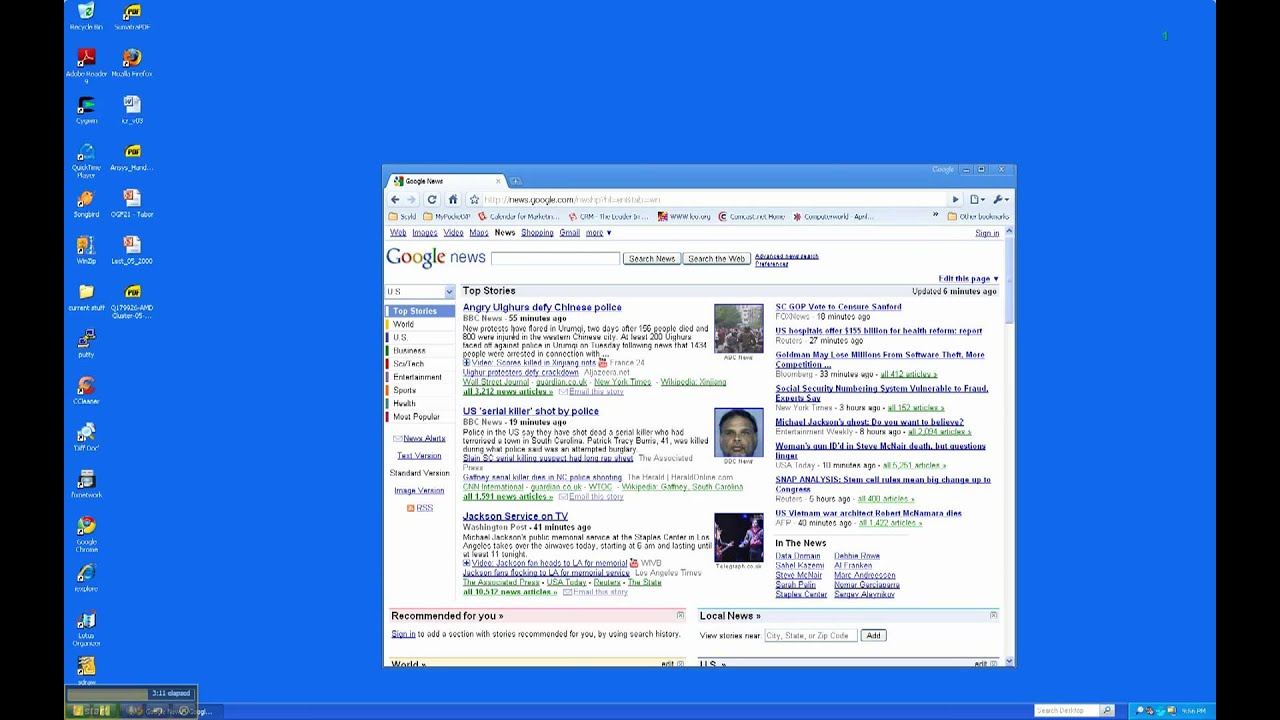
Task: Open the News Alerts link
Action: point(424,439)
